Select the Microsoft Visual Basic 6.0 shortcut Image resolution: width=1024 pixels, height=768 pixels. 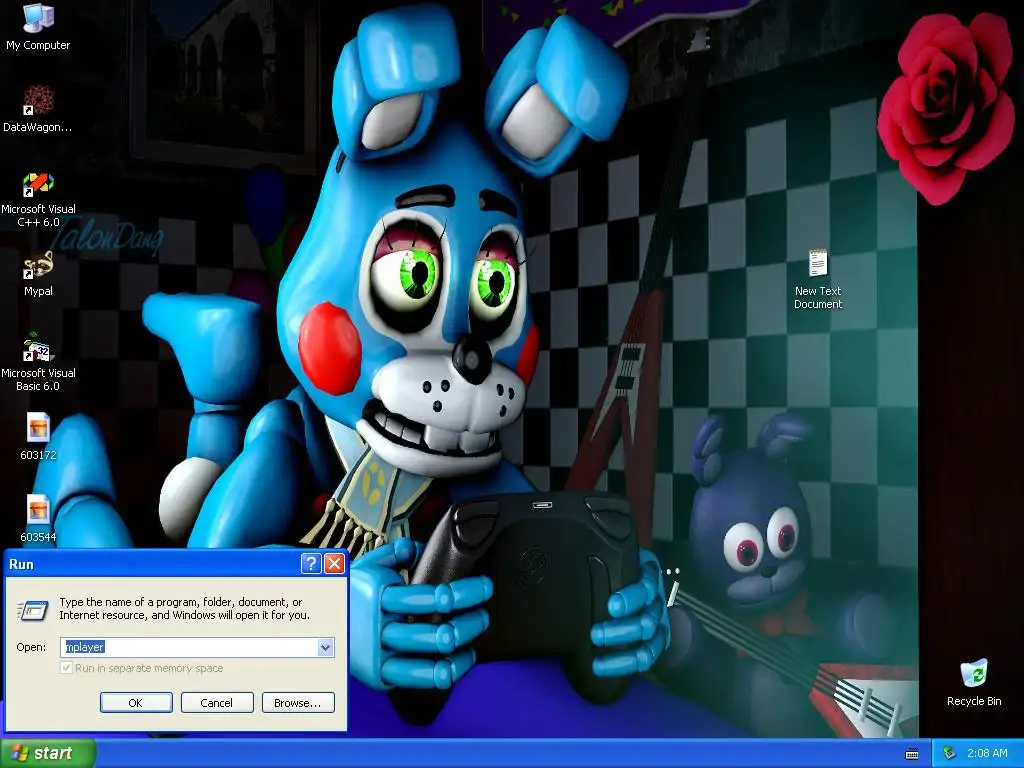tap(38, 362)
